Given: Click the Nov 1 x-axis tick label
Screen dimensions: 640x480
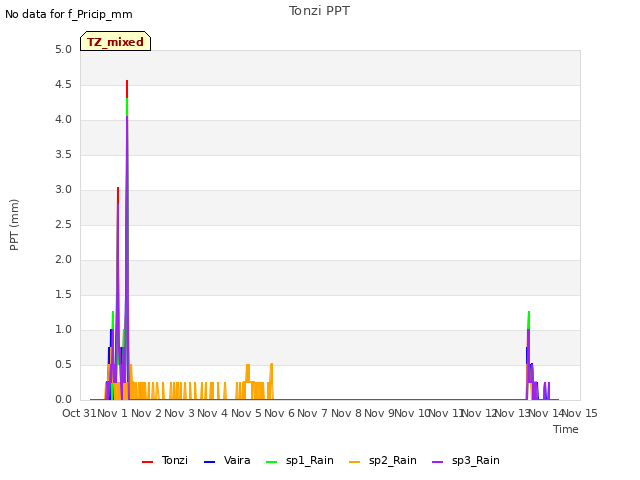Looking at the screenshot, I should point(113,413).
